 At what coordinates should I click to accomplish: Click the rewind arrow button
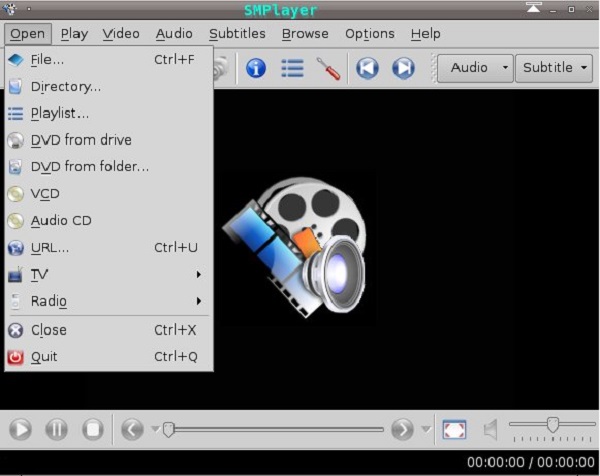[x=132, y=429]
